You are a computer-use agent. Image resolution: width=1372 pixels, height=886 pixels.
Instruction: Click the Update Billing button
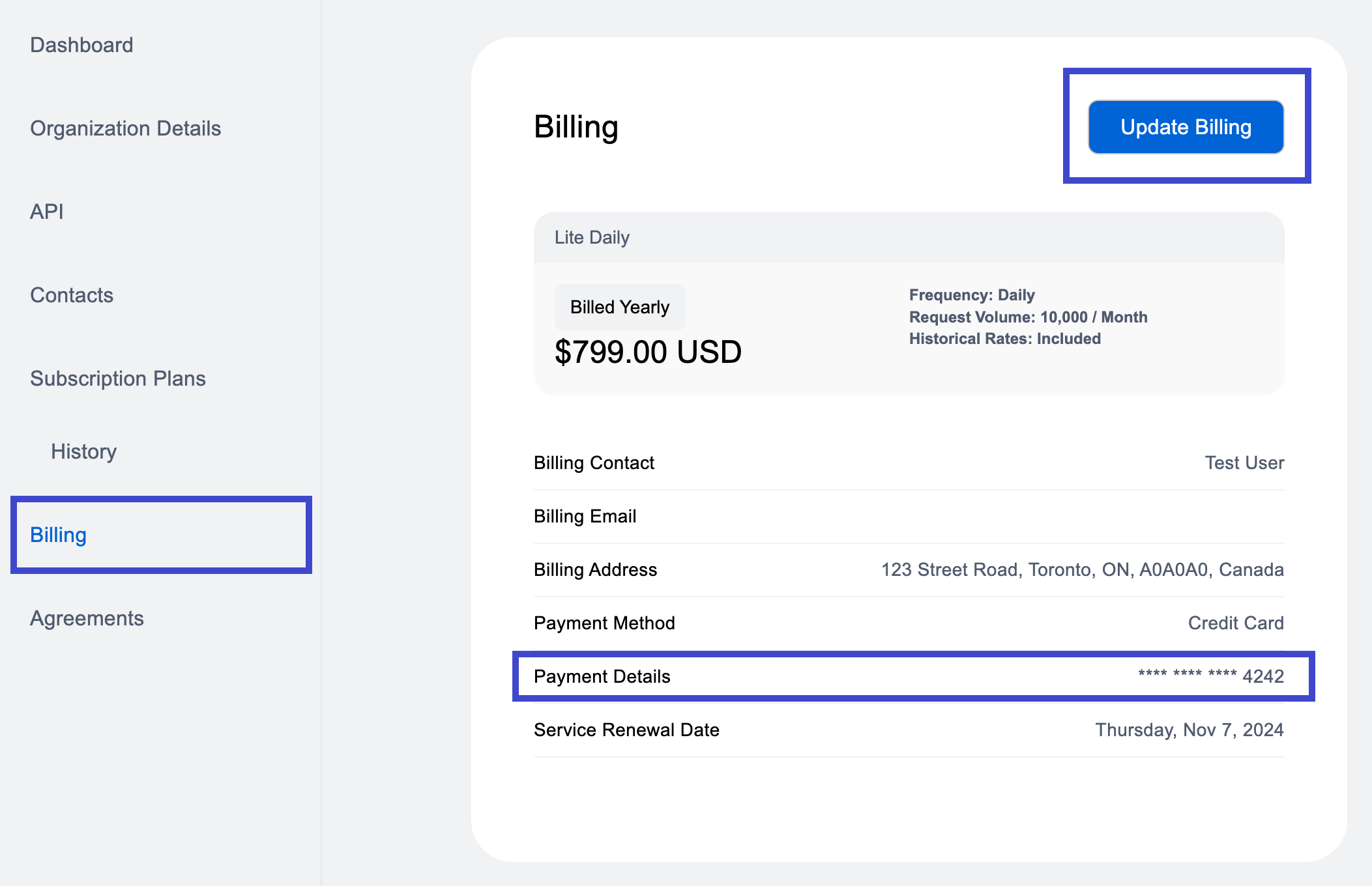tap(1186, 127)
